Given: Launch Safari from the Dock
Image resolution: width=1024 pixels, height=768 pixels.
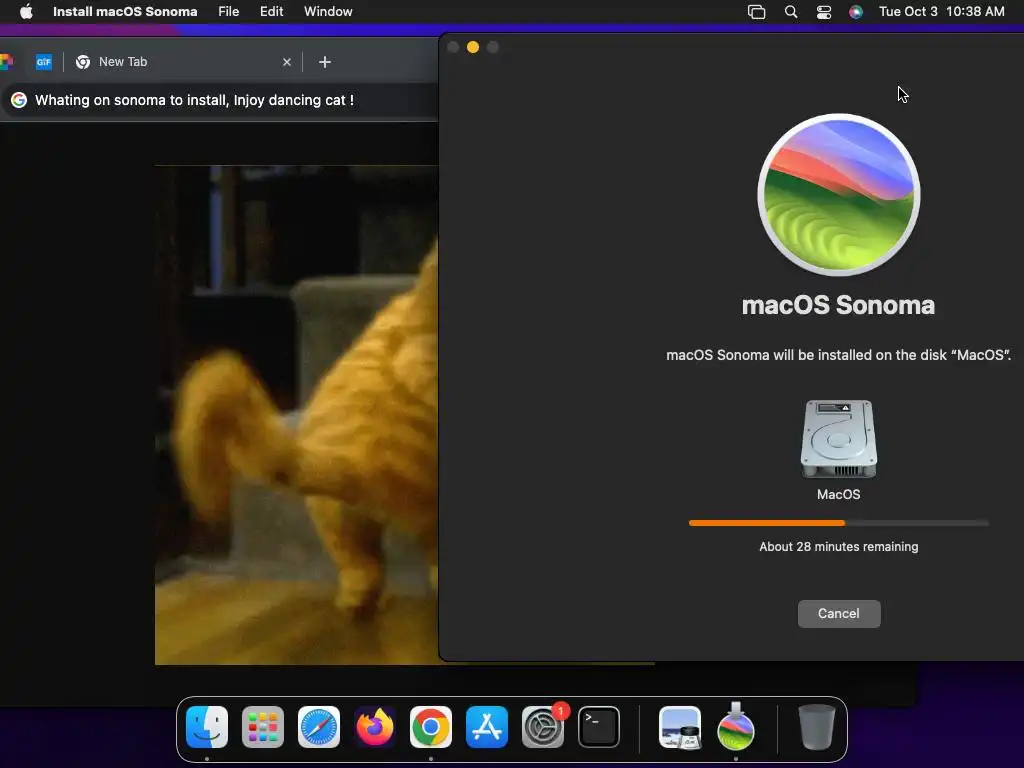Looking at the screenshot, I should click(x=319, y=727).
